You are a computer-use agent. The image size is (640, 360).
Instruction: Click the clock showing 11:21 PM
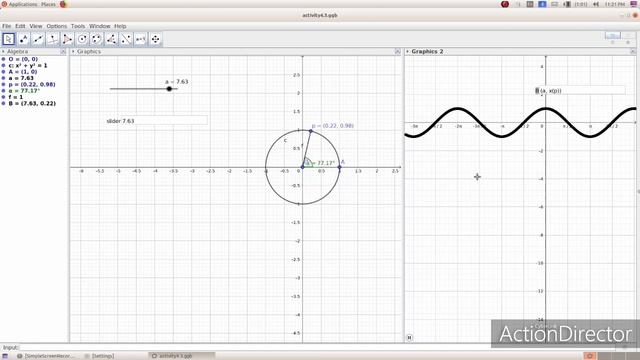point(615,4)
